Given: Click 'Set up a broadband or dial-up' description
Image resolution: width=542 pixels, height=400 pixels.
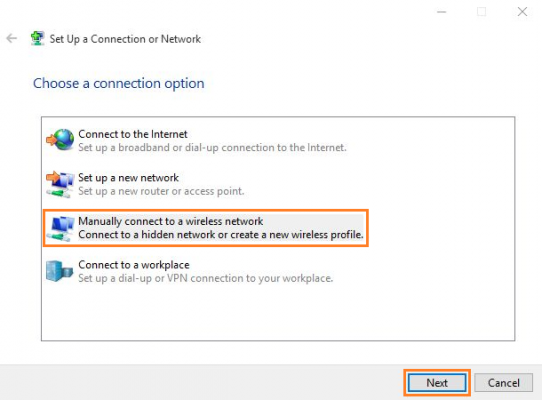Looking at the screenshot, I should (x=212, y=148).
